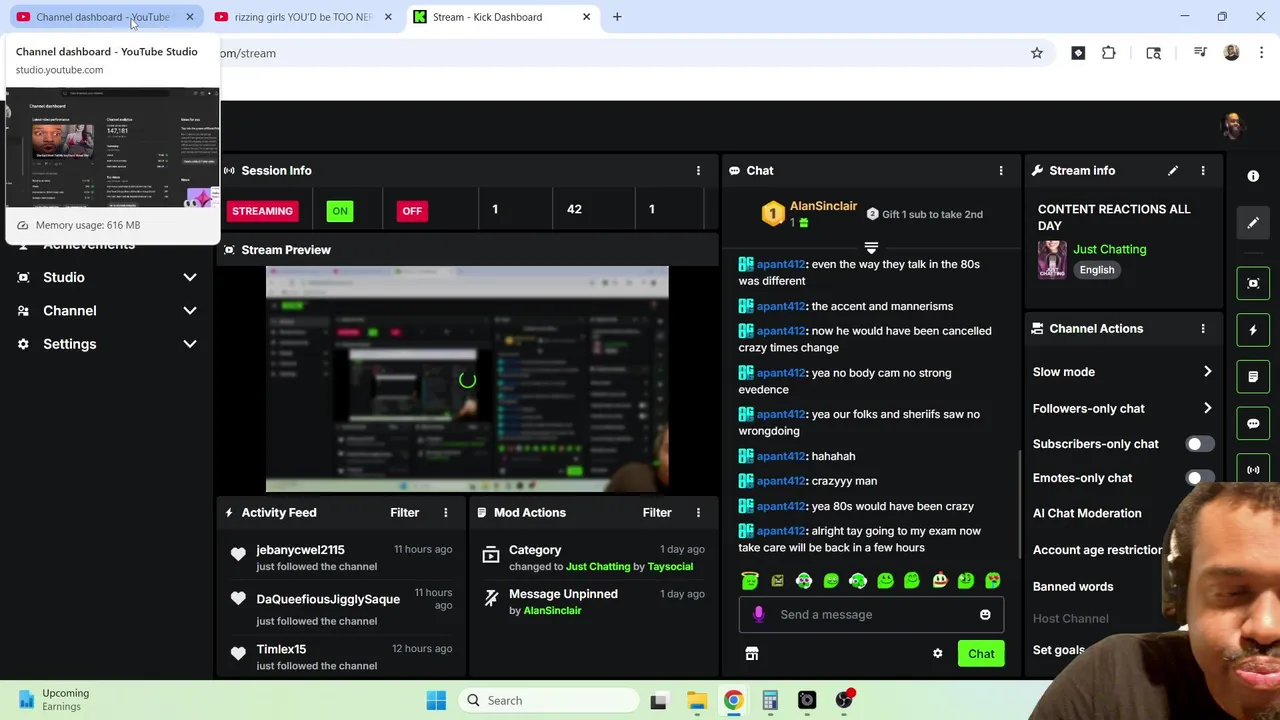Open Stream info three-dot menu

tap(1203, 171)
